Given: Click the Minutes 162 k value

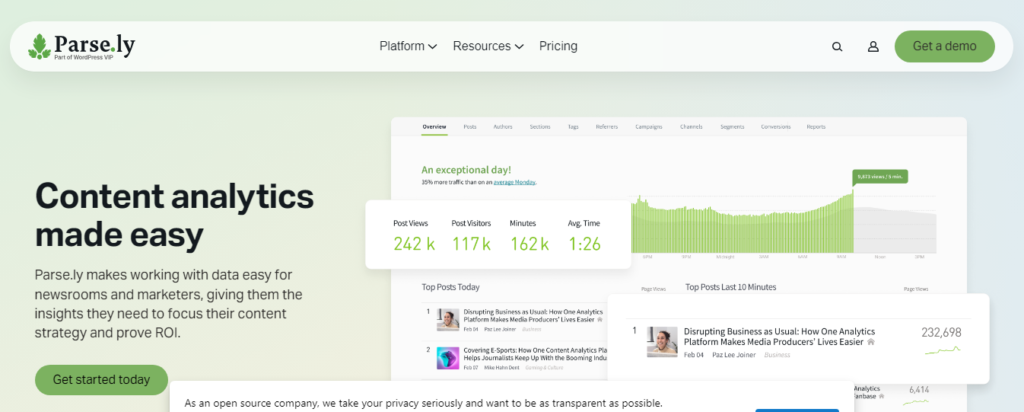Looking at the screenshot, I should click(x=530, y=244).
